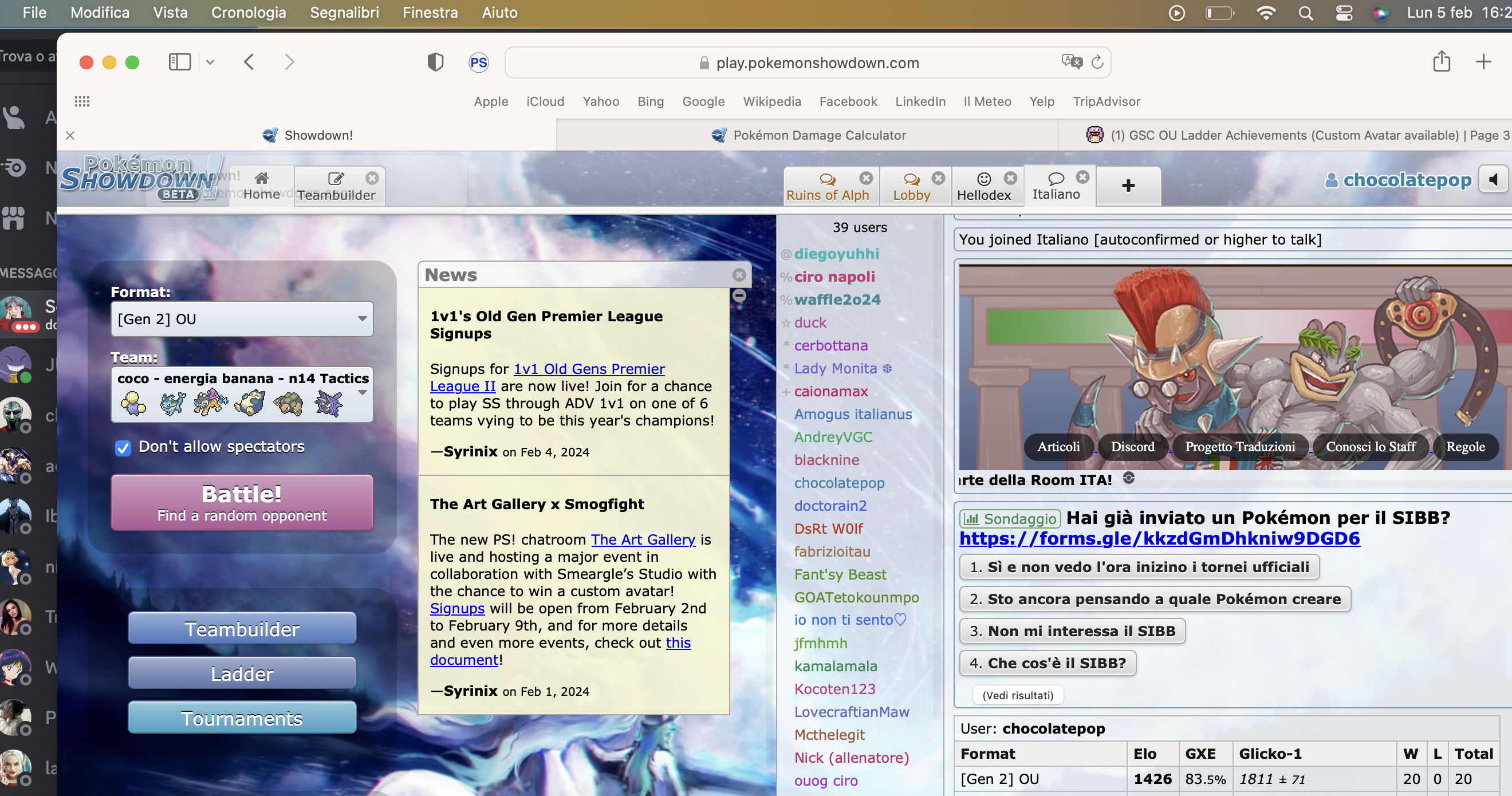Image resolution: width=1512 pixels, height=796 pixels.
Task: Toggle Don't allow spectators checkbox
Action: tap(123, 448)
